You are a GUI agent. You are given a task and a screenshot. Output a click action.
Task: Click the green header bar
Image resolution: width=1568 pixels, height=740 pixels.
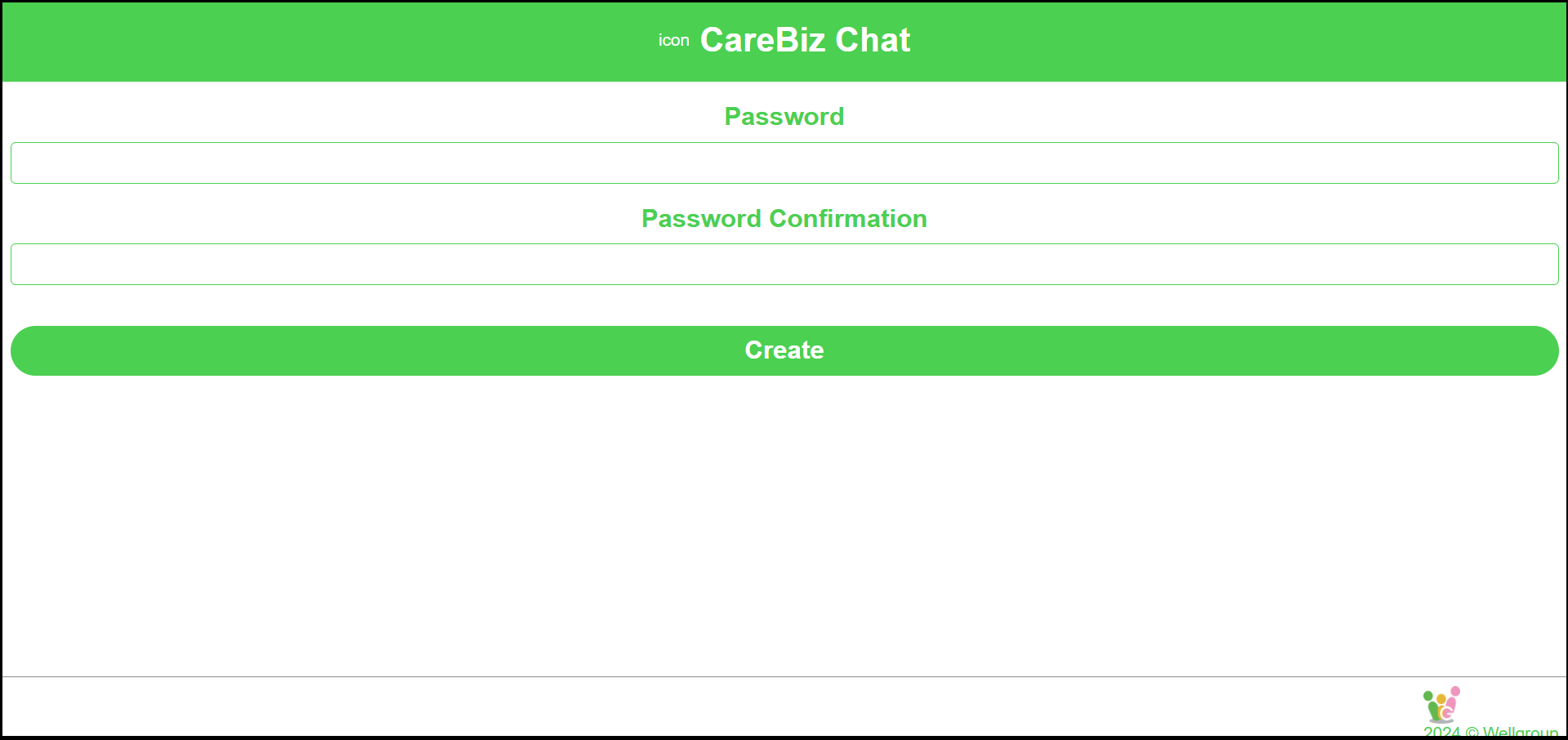click(327, 41)
